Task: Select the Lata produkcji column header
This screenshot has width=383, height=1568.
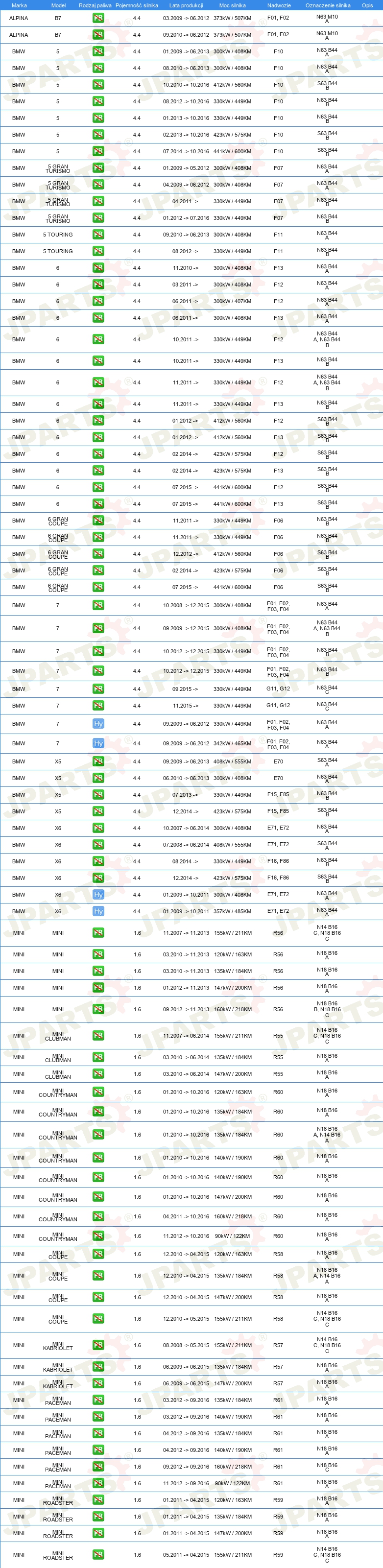Action: click(x=186, y=5)
